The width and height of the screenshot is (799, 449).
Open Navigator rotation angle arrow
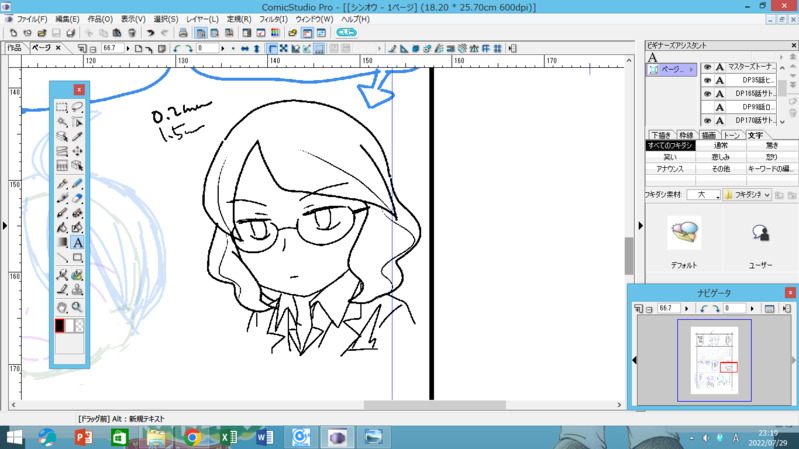coord(752,308)
